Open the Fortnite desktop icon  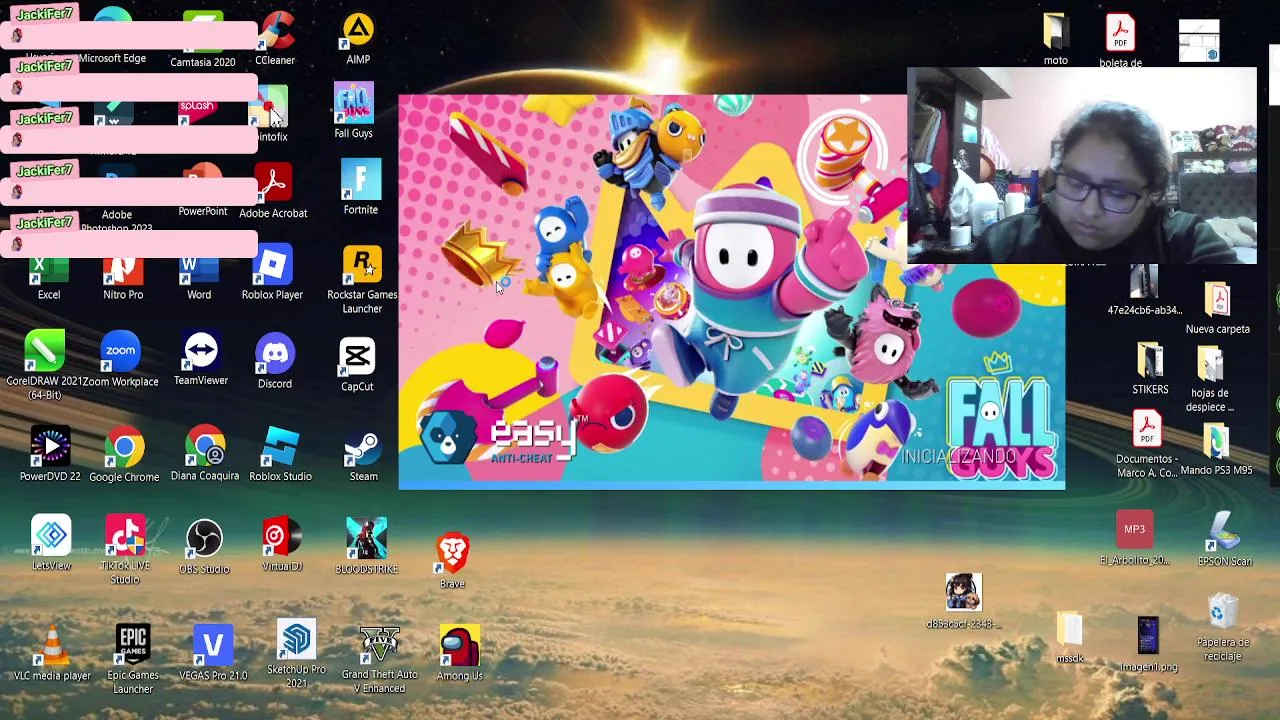point(361,188)
